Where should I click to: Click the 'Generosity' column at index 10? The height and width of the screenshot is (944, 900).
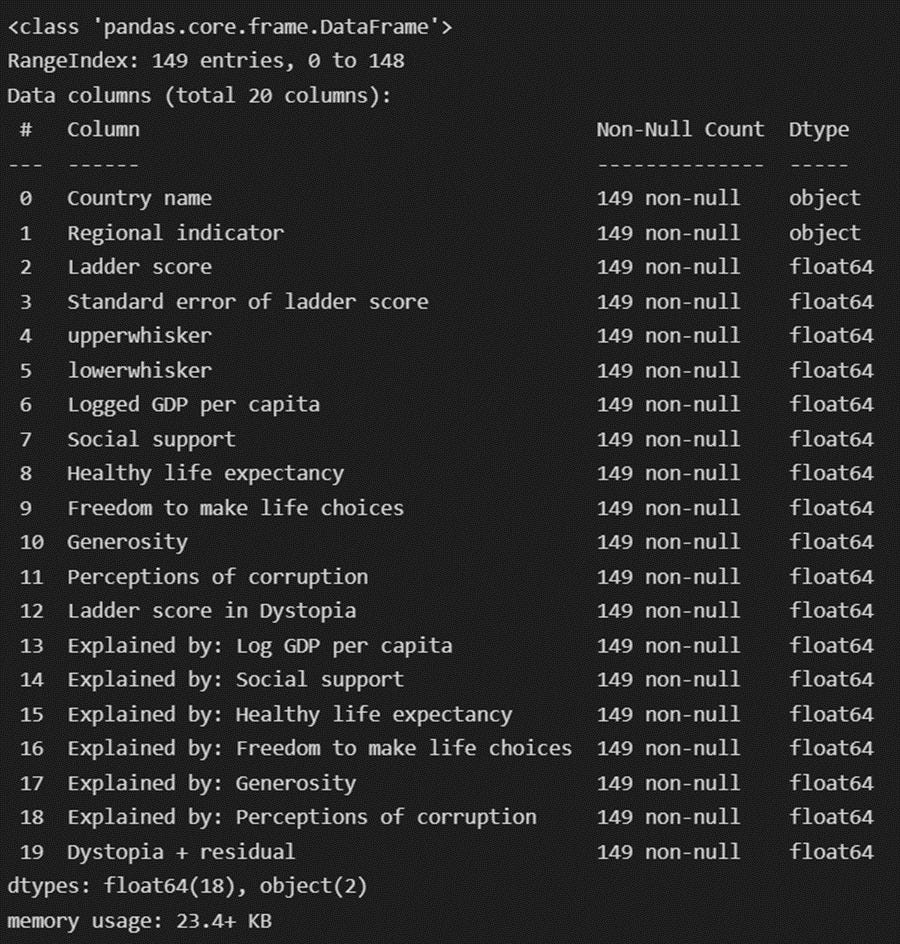127,542
